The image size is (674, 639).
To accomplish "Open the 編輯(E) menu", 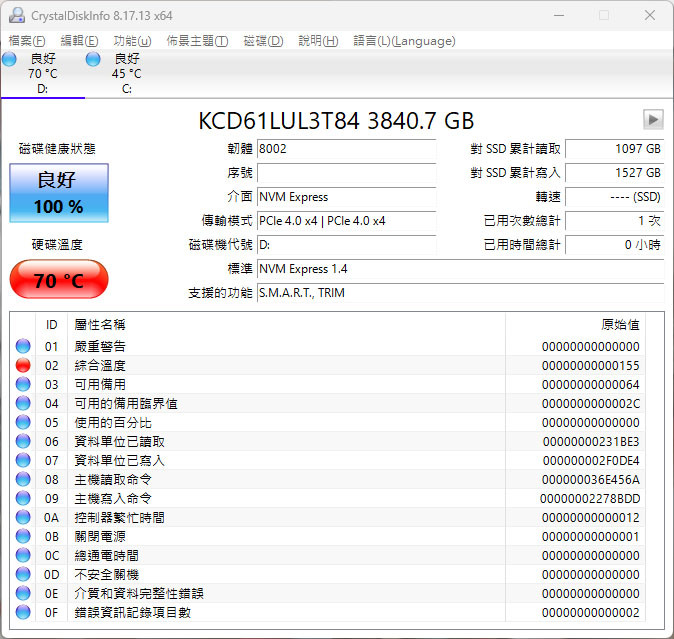I will click(x=80, y=41).
